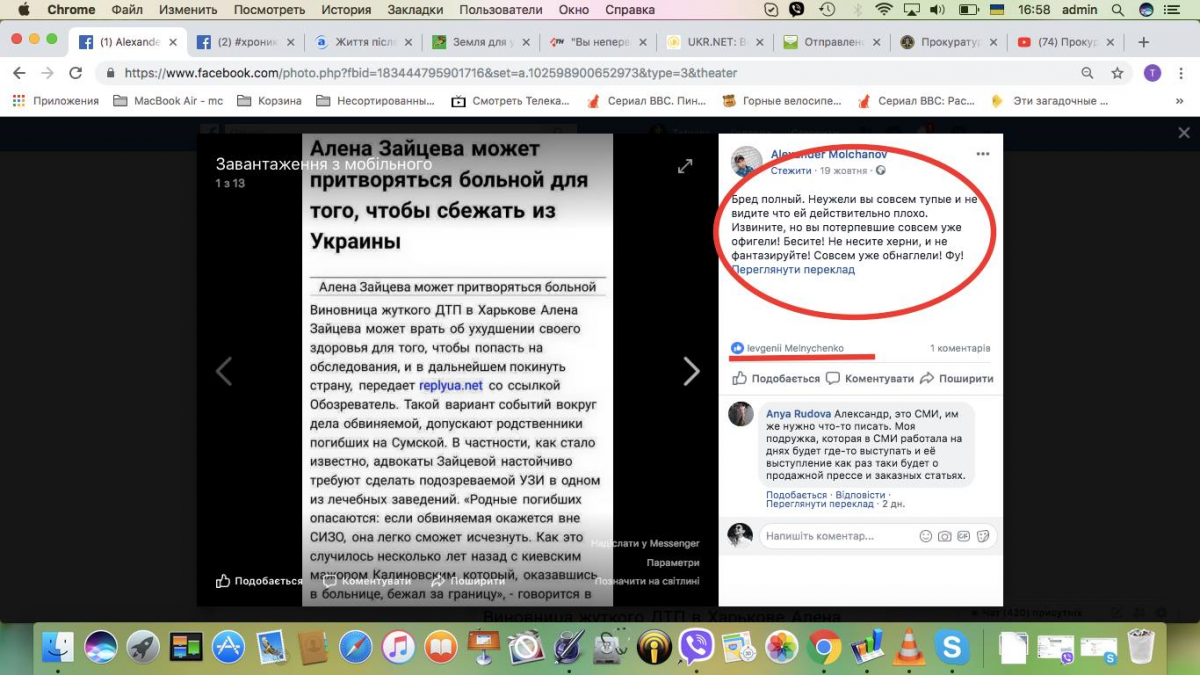Image resolution: width=1200 pixels, height=675 pixels.
Task: Open Chrome browser menu icon
Action: pos(1180,73)
